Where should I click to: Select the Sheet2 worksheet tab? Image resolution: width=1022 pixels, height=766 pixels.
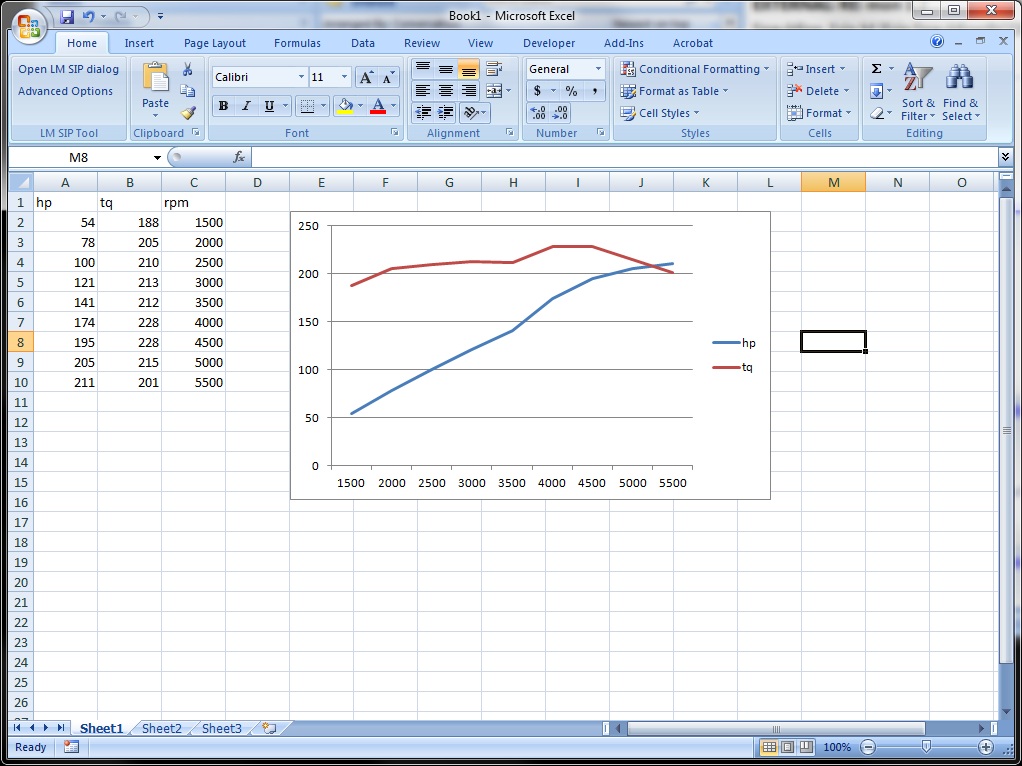coord(162,729)
